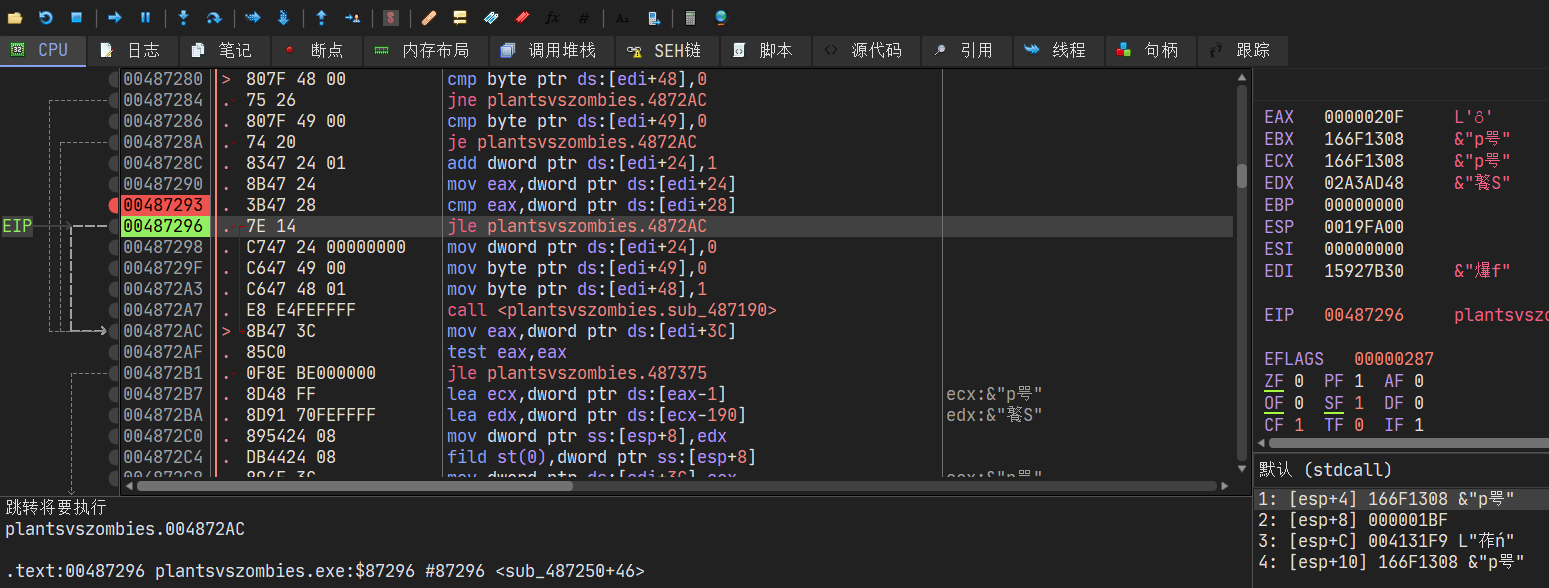The image size is (1549, 588).
Task: Switch to the 线程 threads tab
Action: click(x=1057, y=50)
